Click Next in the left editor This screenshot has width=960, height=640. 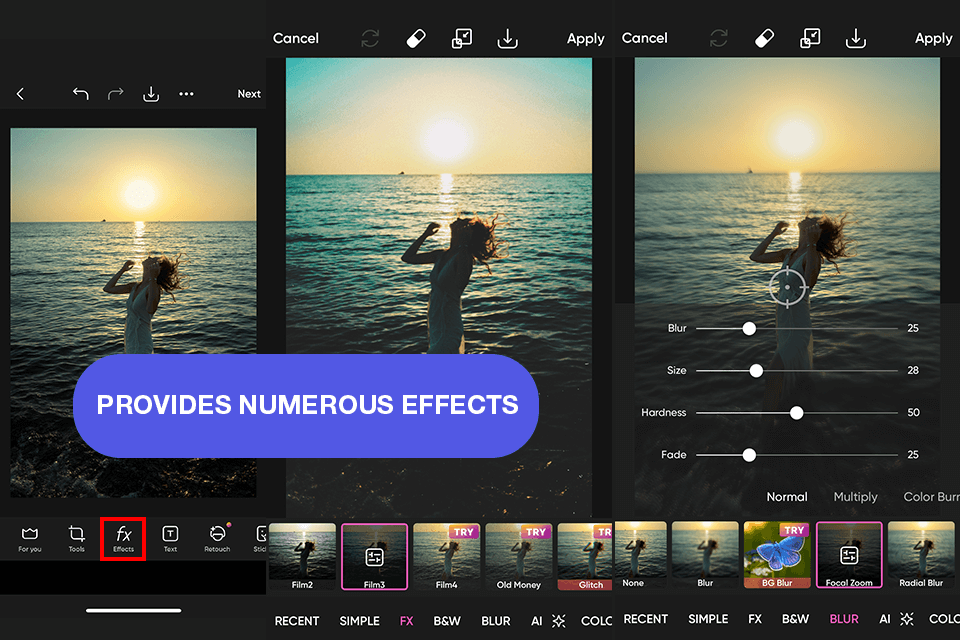click(x=249, y=94)
